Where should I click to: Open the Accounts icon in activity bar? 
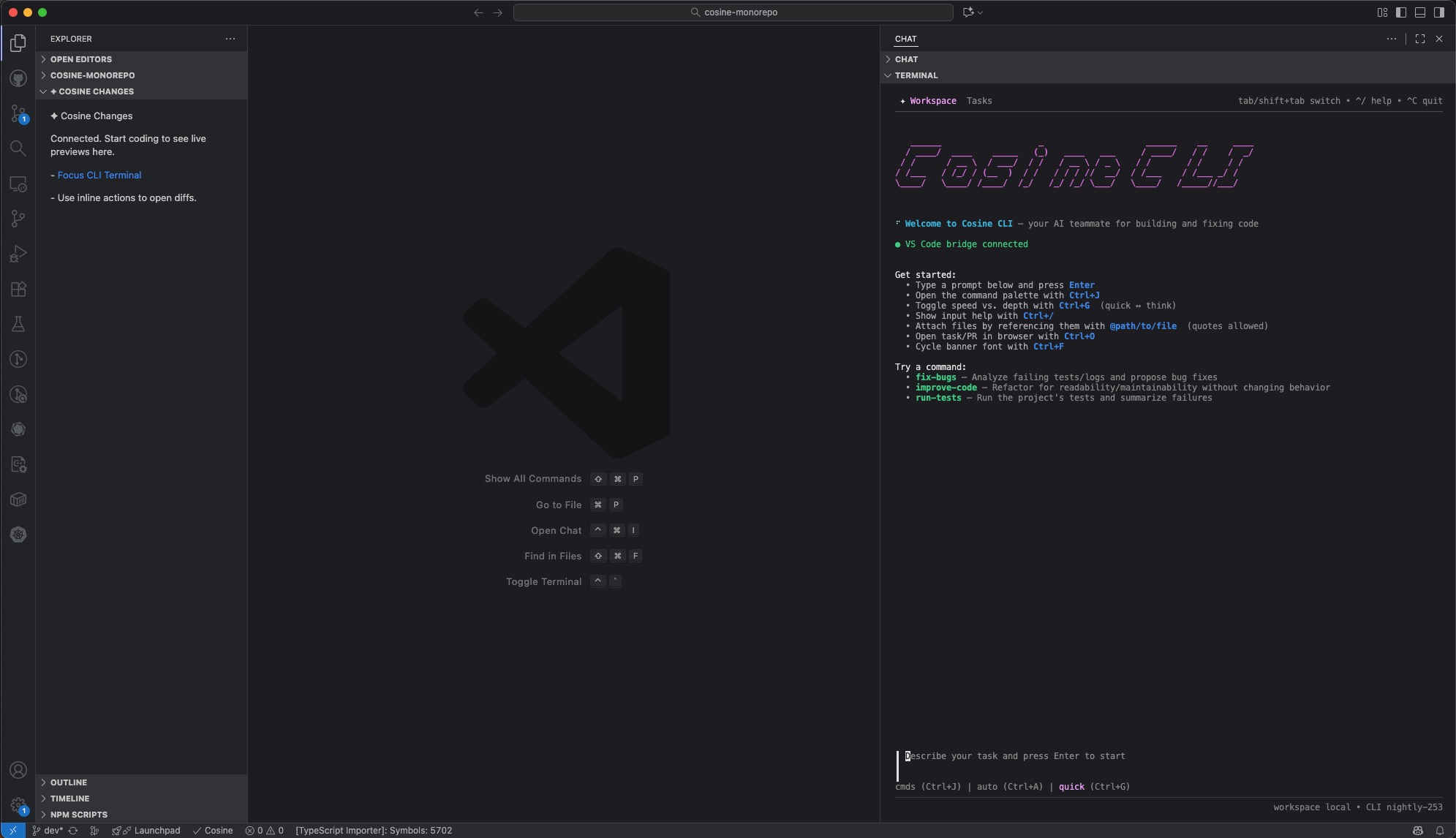point(18,770)
